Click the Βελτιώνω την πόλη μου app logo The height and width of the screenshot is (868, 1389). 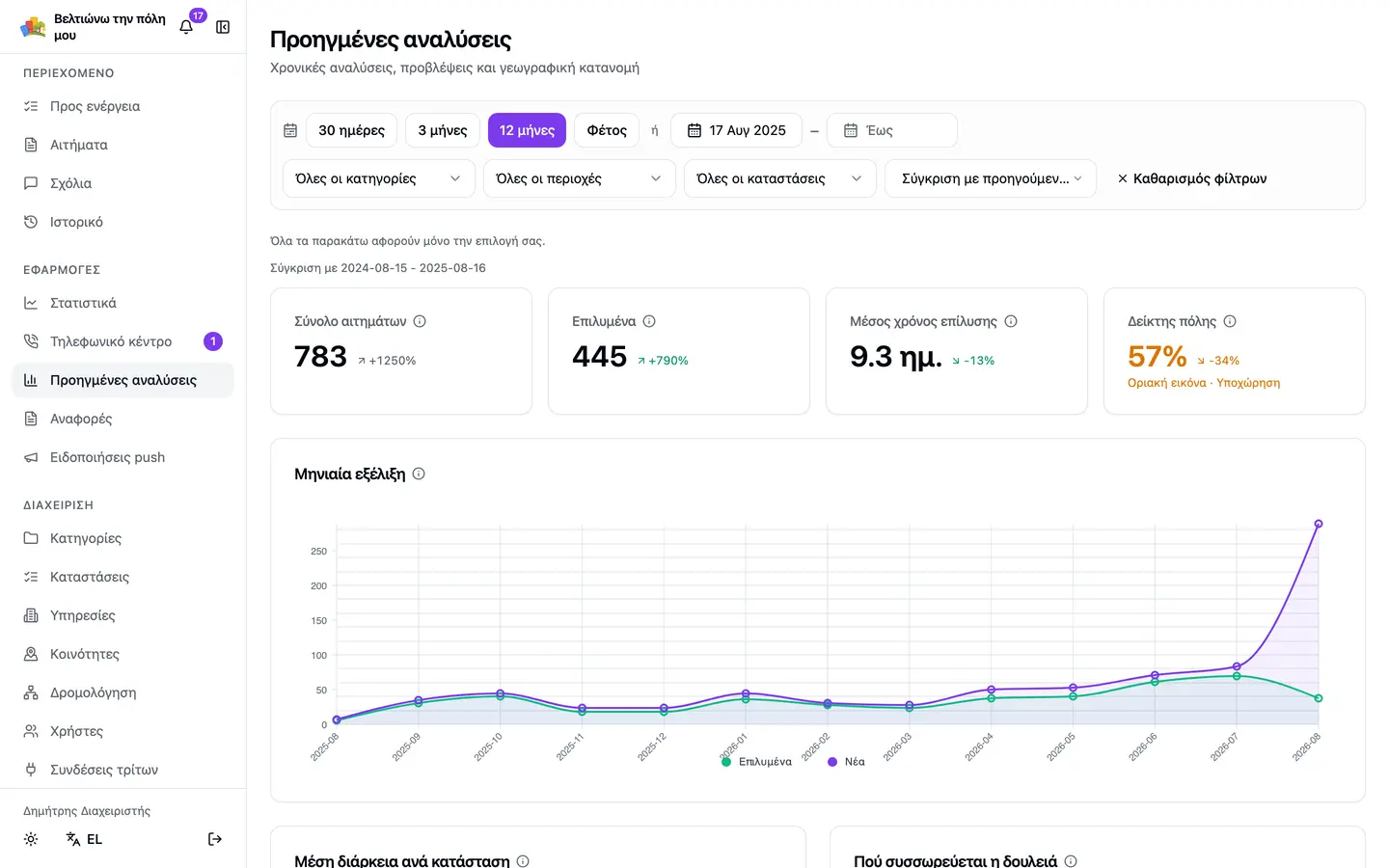[33, 27]
